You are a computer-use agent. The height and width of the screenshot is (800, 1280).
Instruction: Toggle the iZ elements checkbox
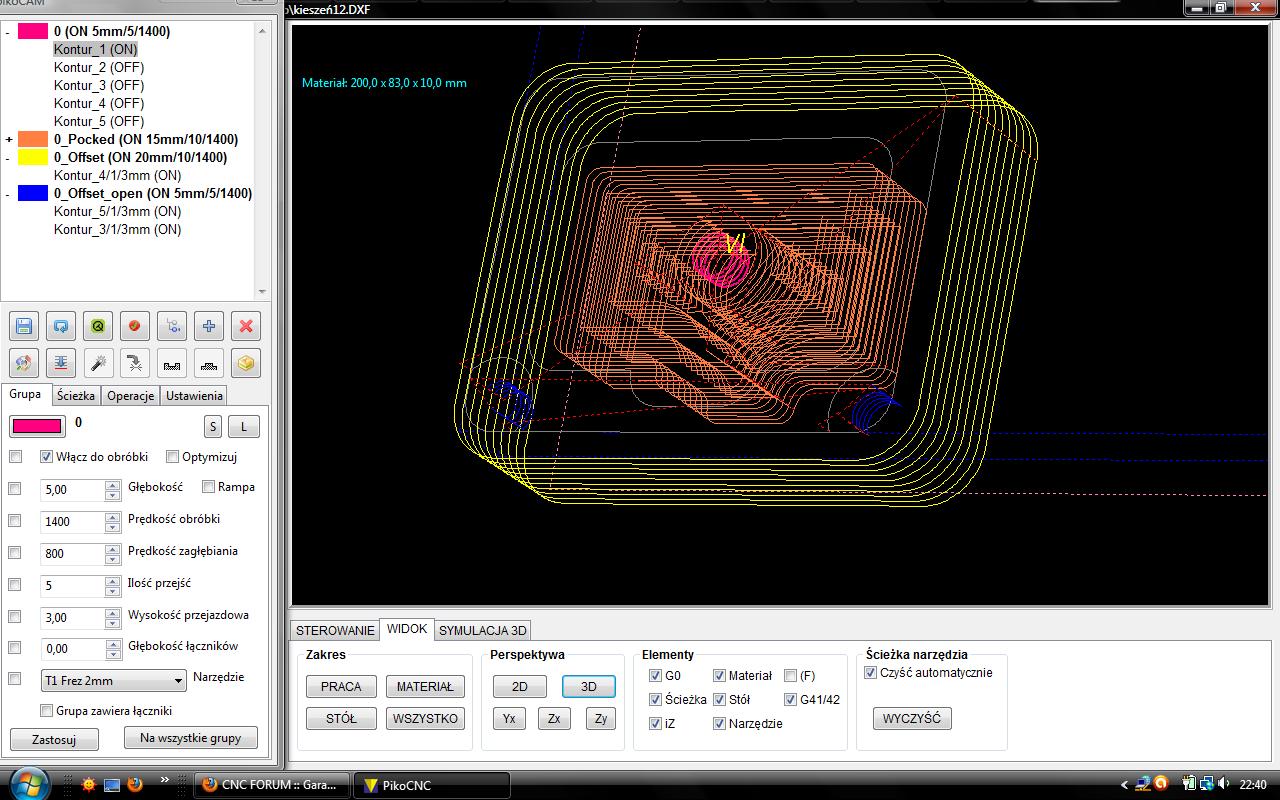click(655, 724)
